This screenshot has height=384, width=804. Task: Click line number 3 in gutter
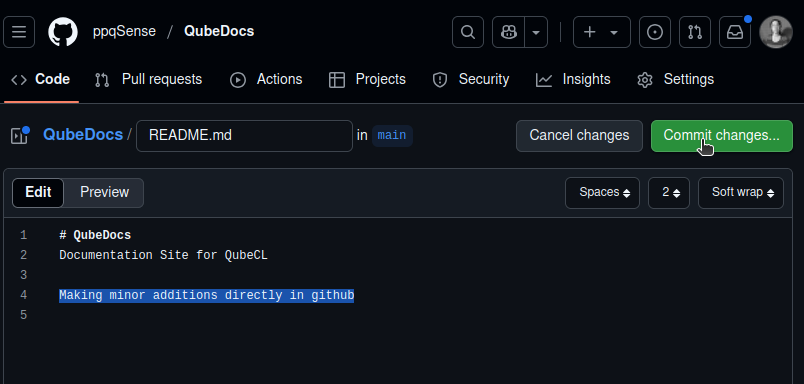click(23, 275)
